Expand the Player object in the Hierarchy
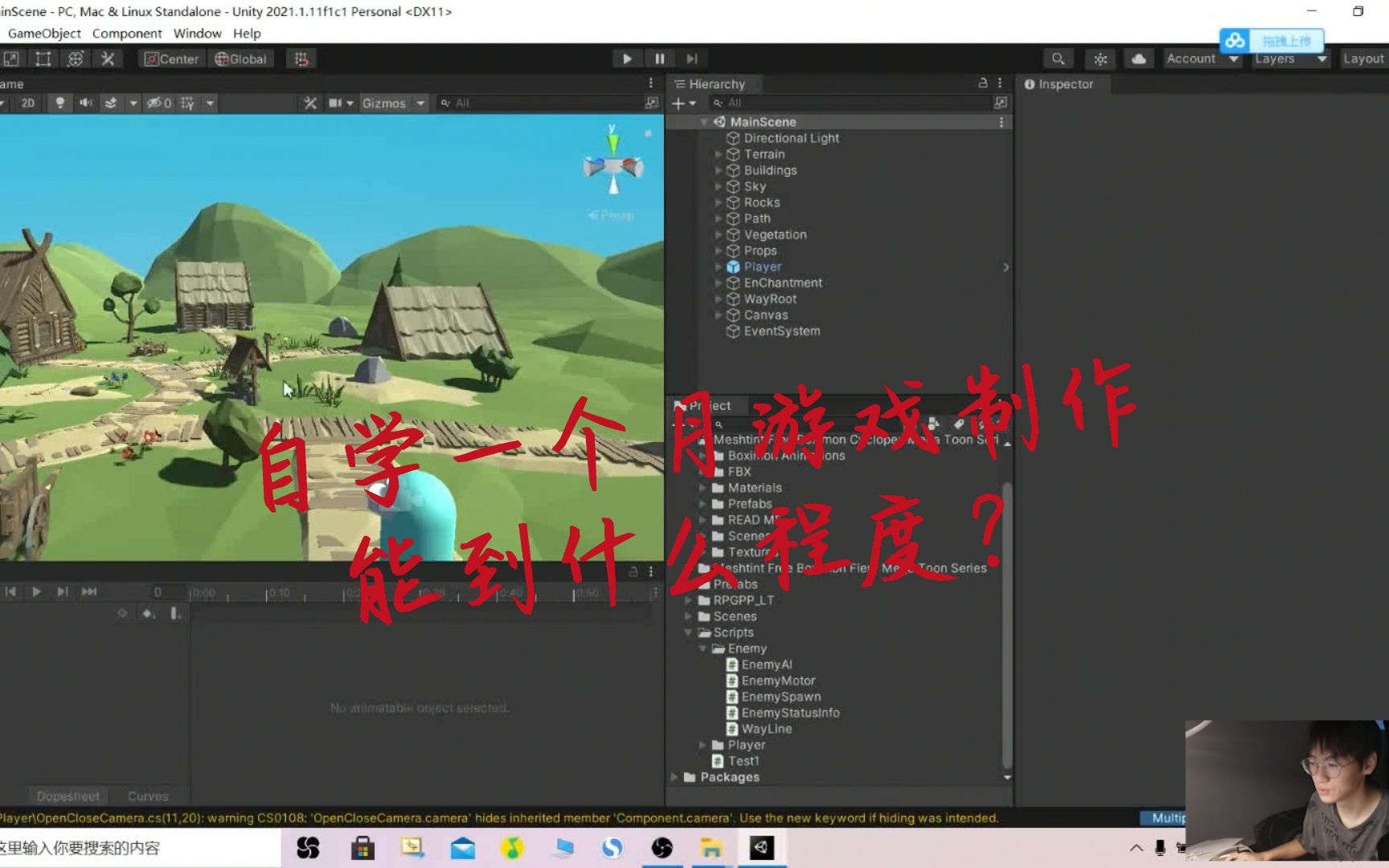 point(718,266)
